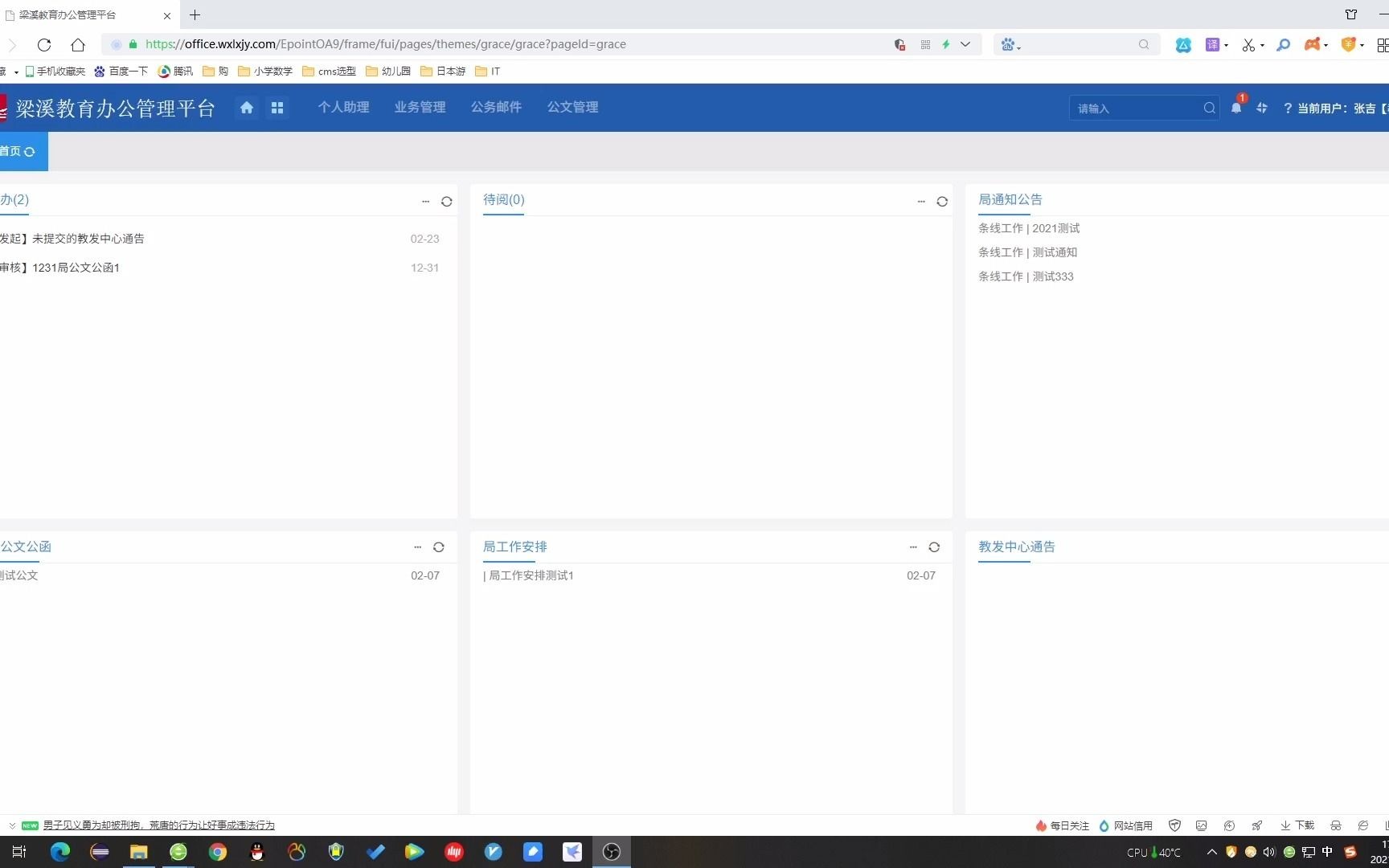Open the 网站信用 status item
Viewport: 1389px width, 868px height.
coord(1125,825)
